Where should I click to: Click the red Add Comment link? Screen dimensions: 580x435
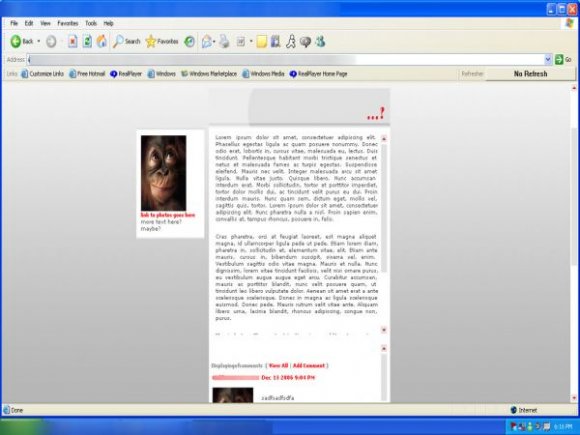[x=309, y=366]
